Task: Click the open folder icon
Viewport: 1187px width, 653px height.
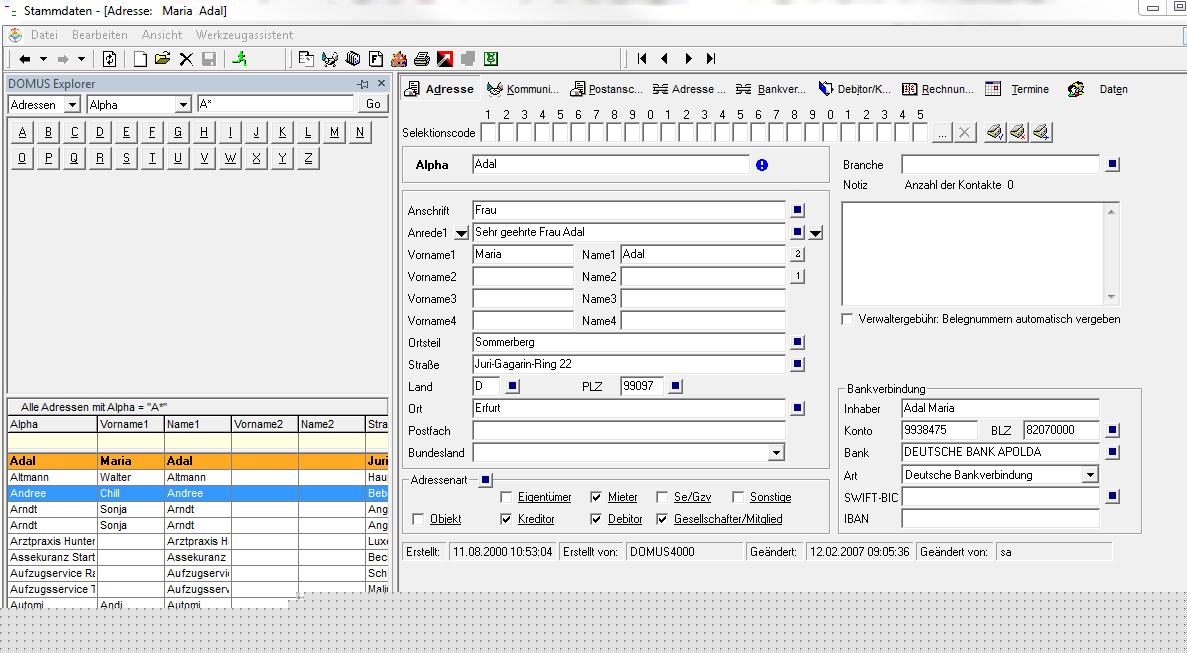Action: point(161,58)
